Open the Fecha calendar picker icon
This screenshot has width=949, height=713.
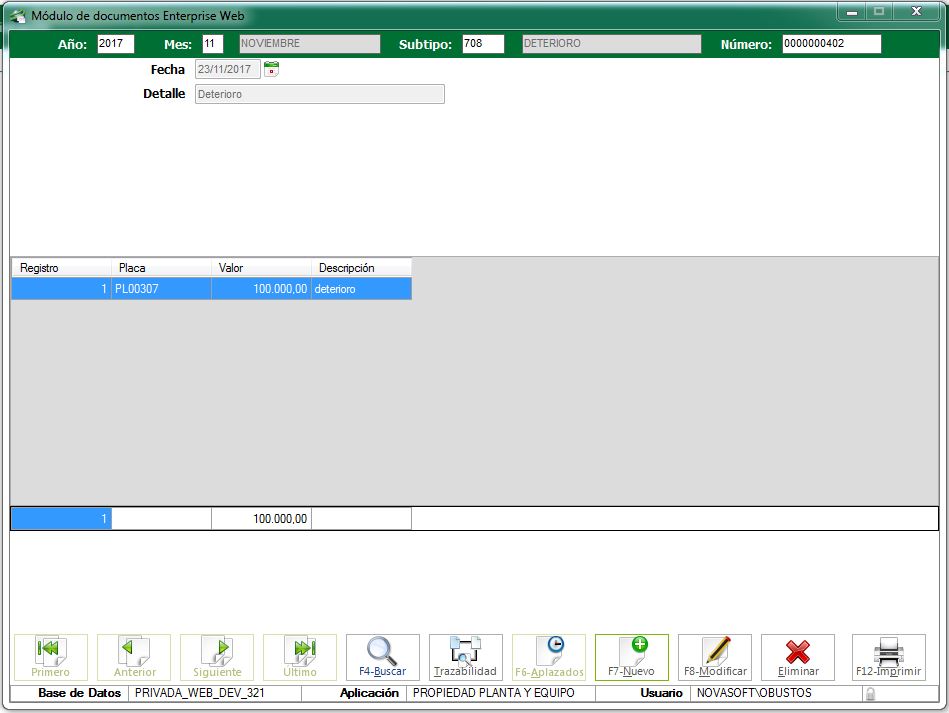(272, 69)
